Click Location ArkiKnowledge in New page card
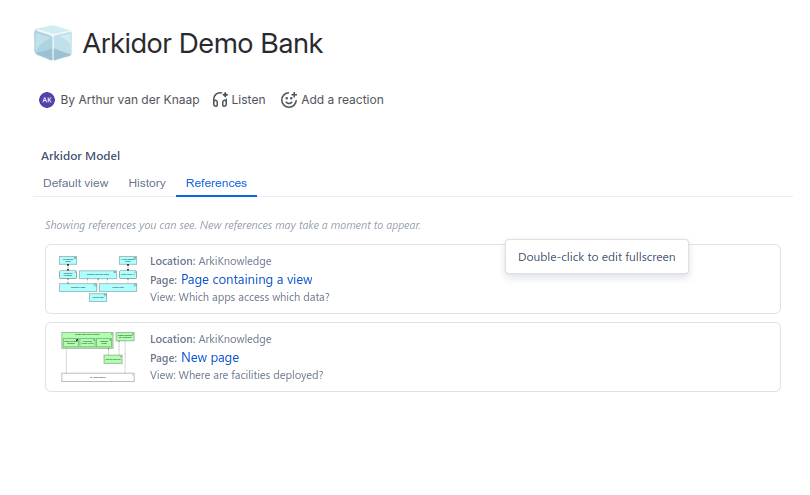The width and height of the screenshot is (810, 495). tap(211, 339)
